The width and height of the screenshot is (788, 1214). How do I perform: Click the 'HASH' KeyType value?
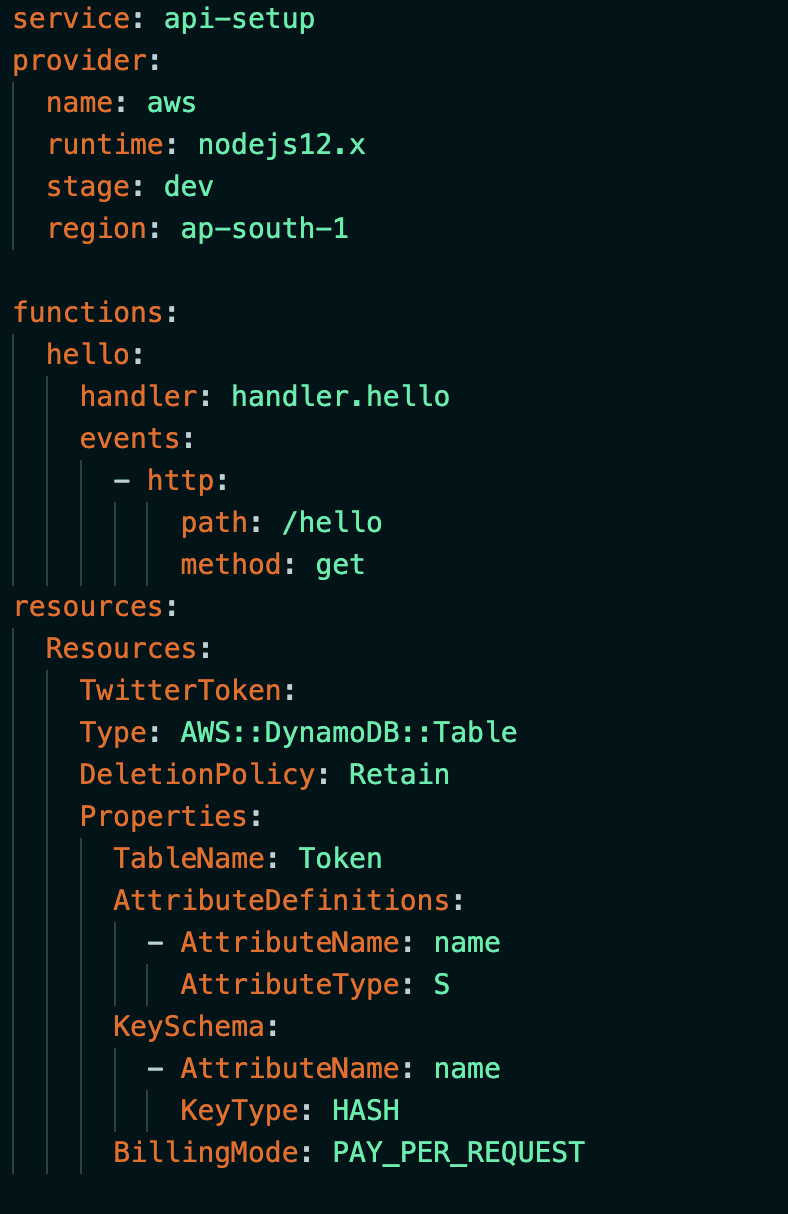tap(366, 1111)
